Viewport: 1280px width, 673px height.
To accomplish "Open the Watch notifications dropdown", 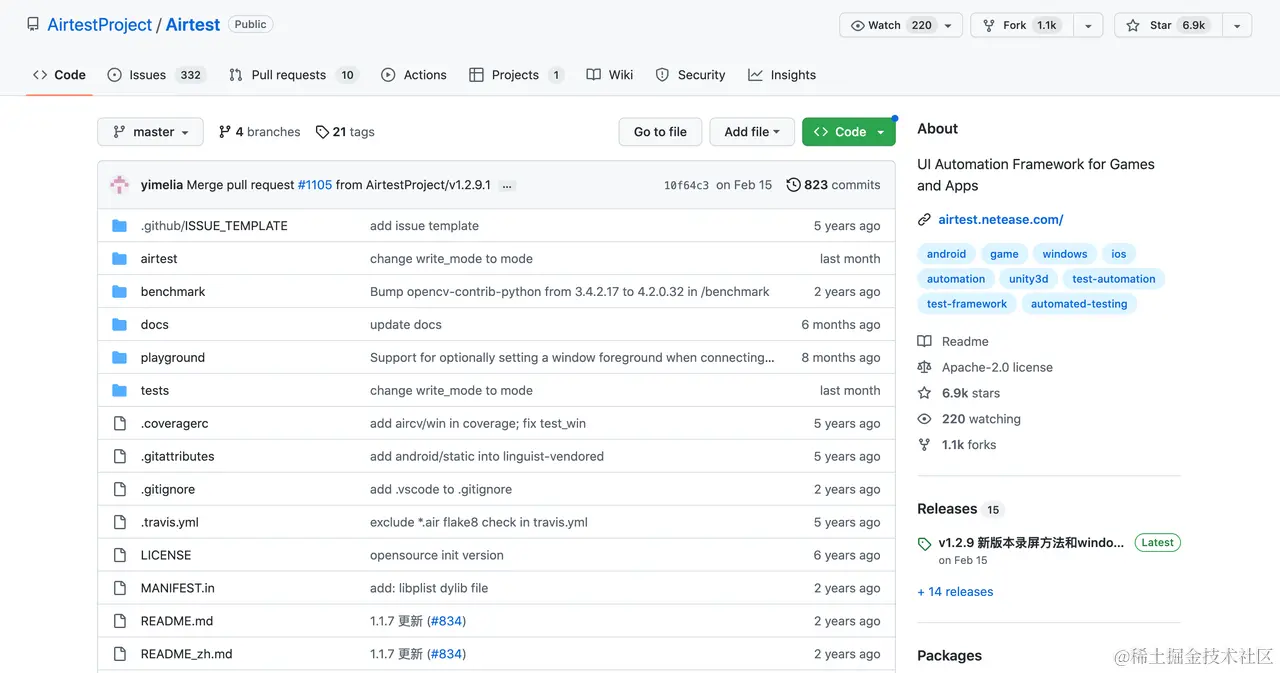I will click(901, 25).
